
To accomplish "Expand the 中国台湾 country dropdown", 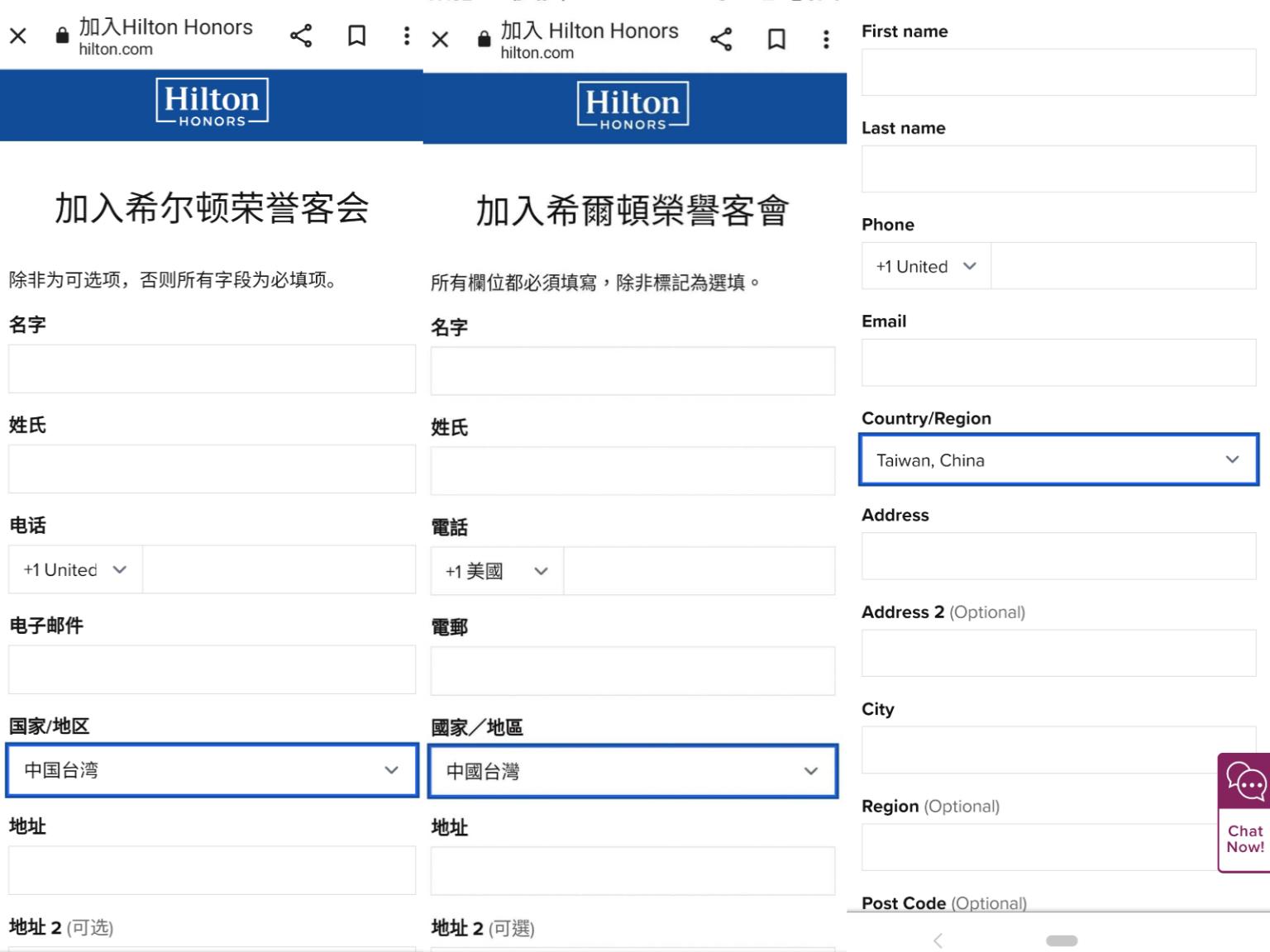I will click(x=212, y=770).
